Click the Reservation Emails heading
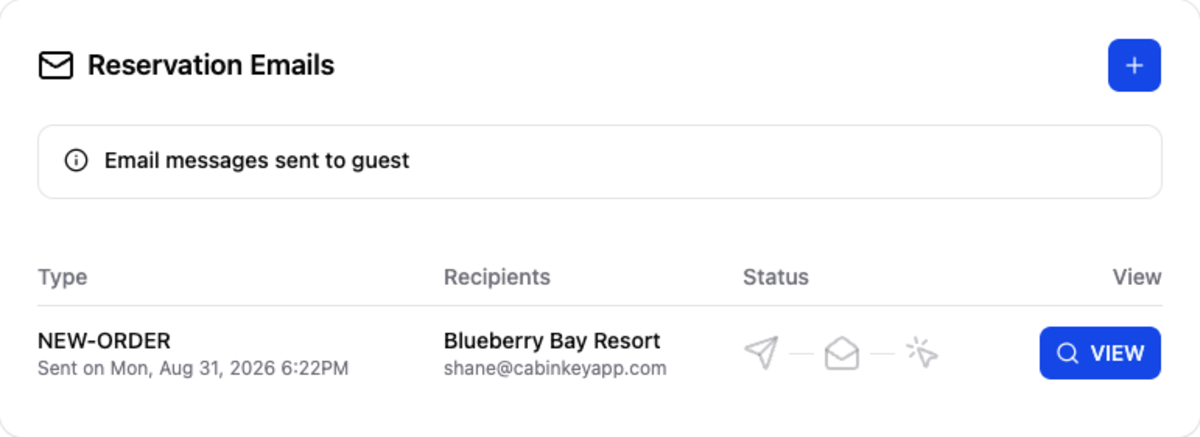 (211, 66)
